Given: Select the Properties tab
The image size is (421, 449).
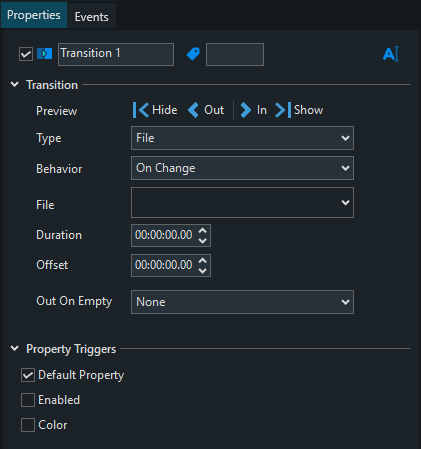Looking at the screenshot, I should (34, 15).
